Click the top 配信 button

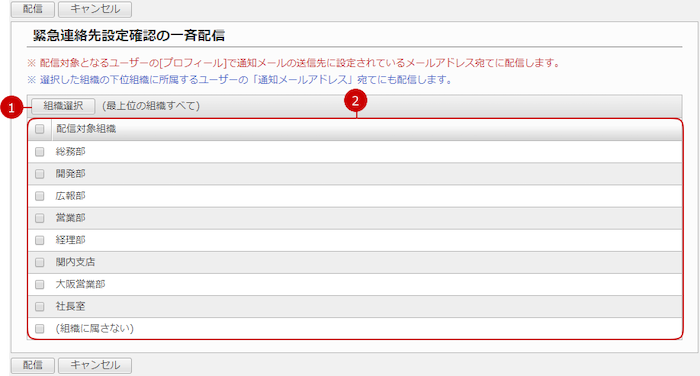point(33,9)
